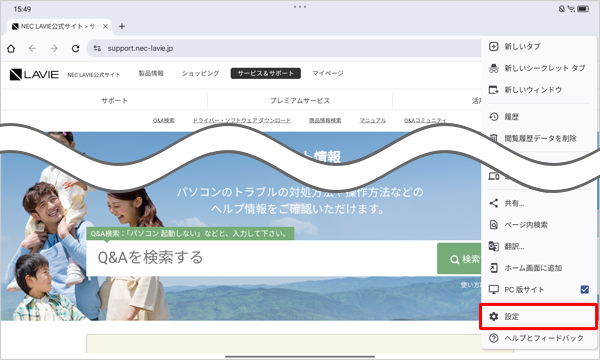Click the Q&Aを検索する search field

click(x=261, y=258)
